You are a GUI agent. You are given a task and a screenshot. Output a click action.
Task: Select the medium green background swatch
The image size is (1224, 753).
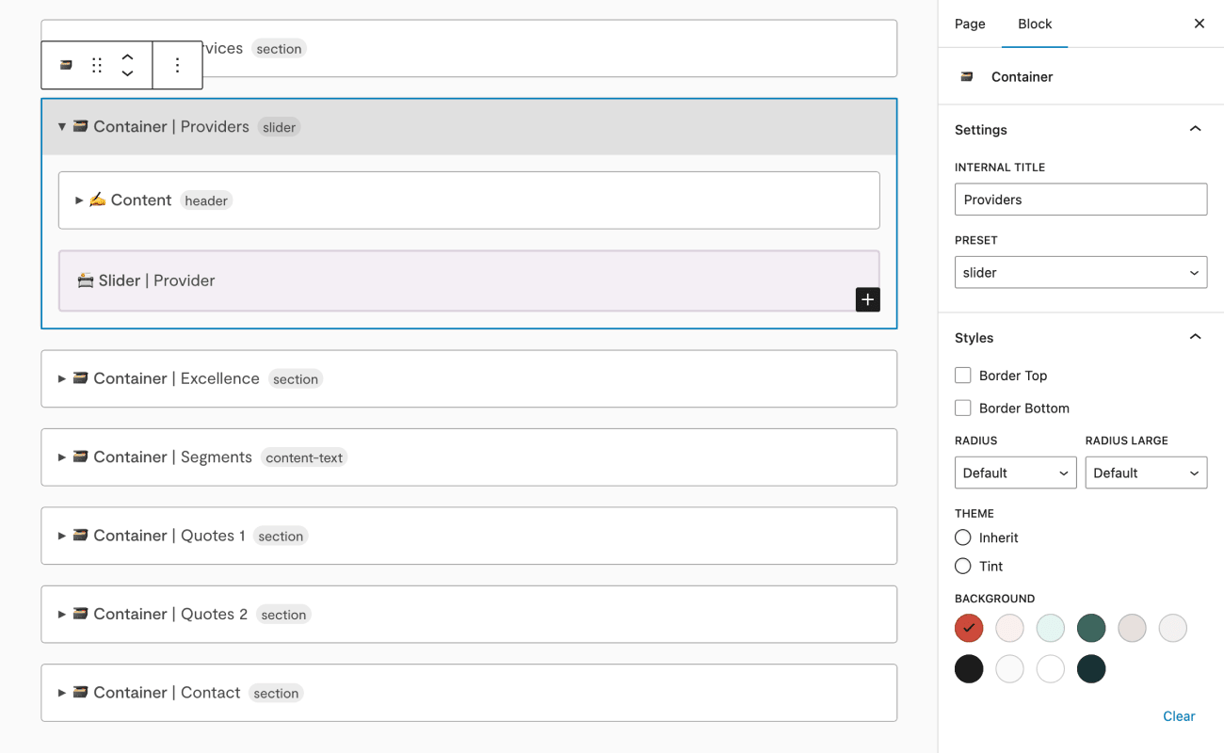(x=1092, y=628)
